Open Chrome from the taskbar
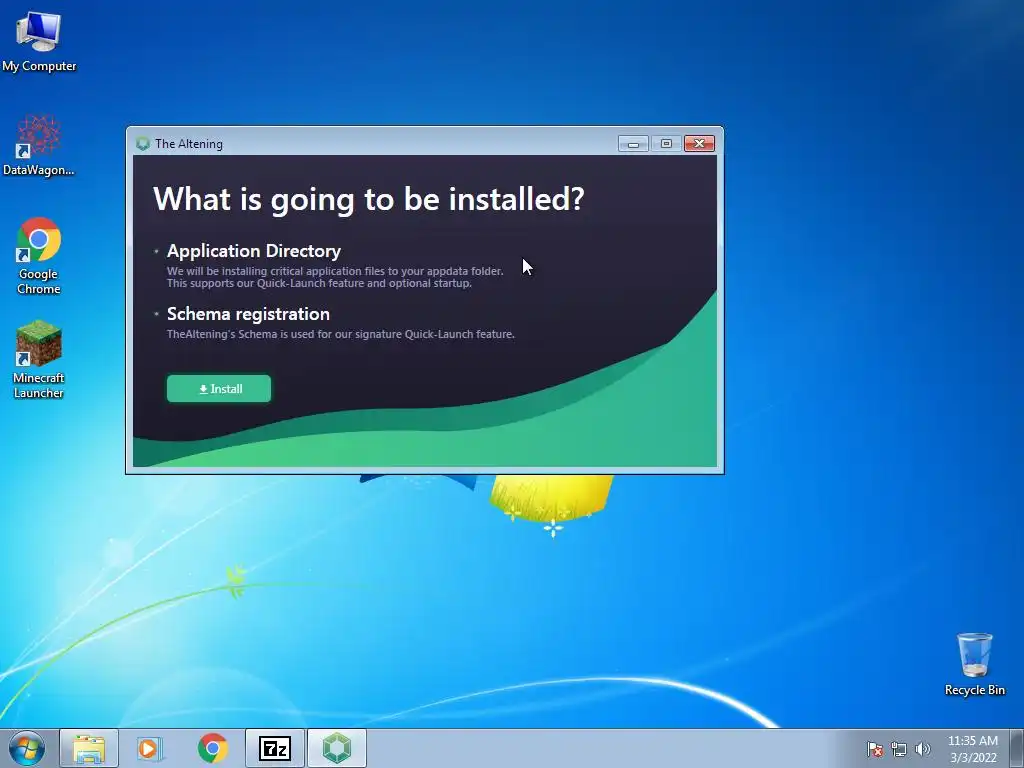This screenshot has width=1024, height=768. [x=213, y=748]
